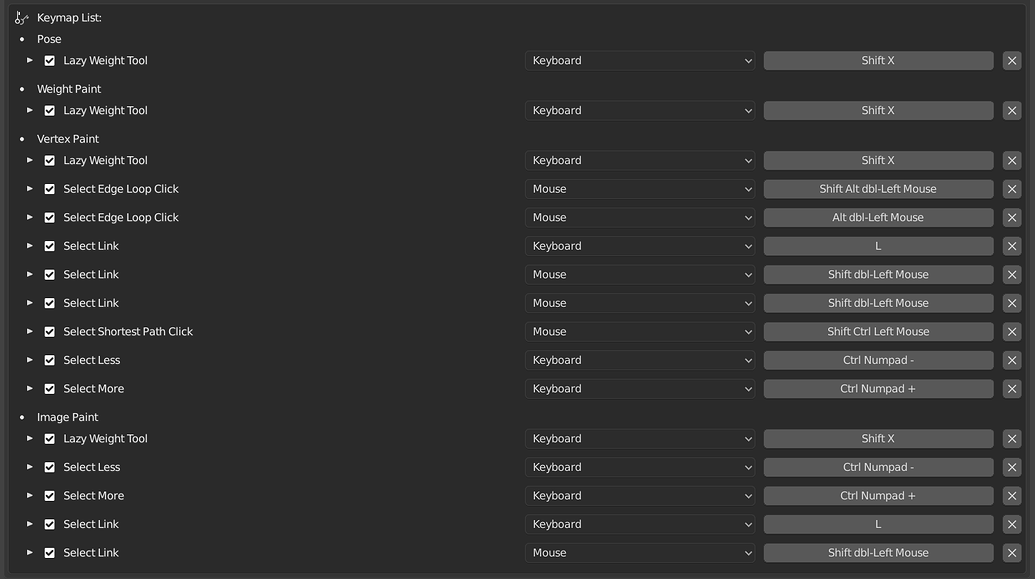Remove Image Paint Select More entry

pos(1012,496)
